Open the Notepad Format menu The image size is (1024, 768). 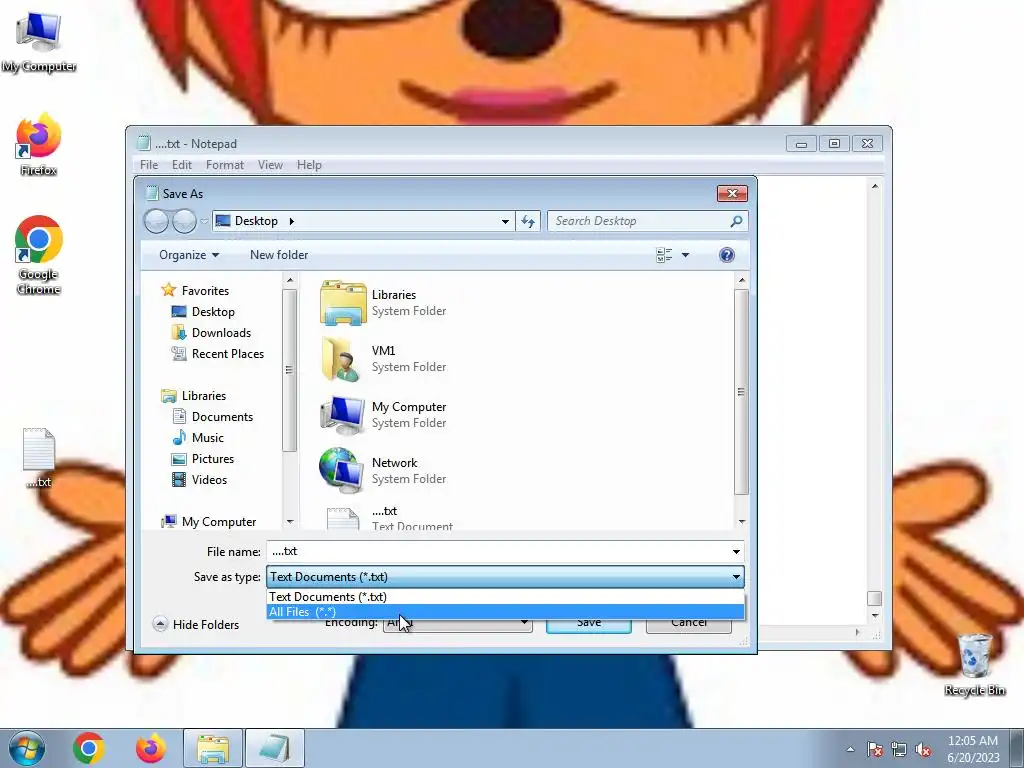pyautogui.click(x=225, y=165)
